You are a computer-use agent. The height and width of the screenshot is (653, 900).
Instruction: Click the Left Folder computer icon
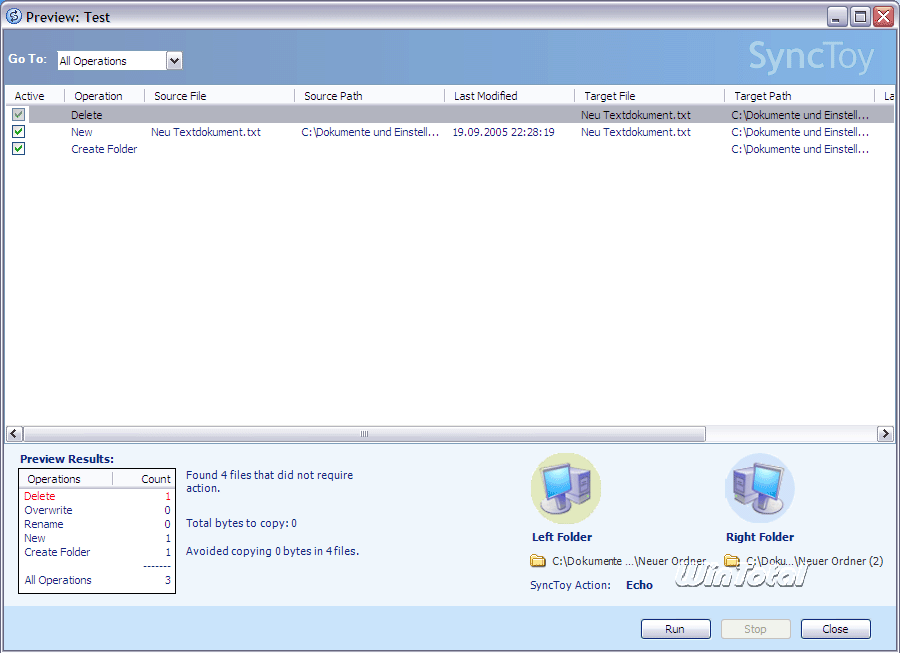[x=566, y=488]
